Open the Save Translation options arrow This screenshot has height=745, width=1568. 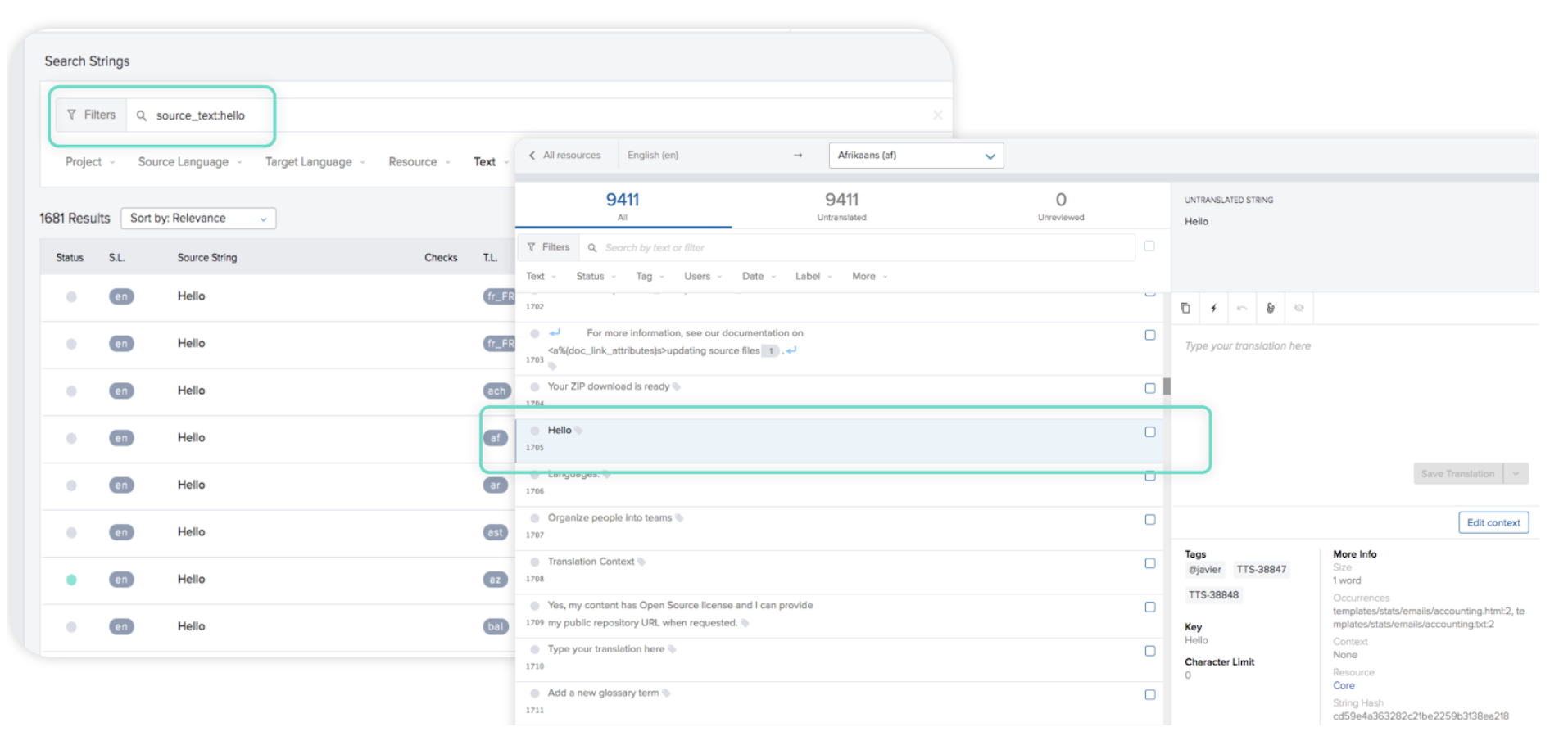click(1516, 474)
